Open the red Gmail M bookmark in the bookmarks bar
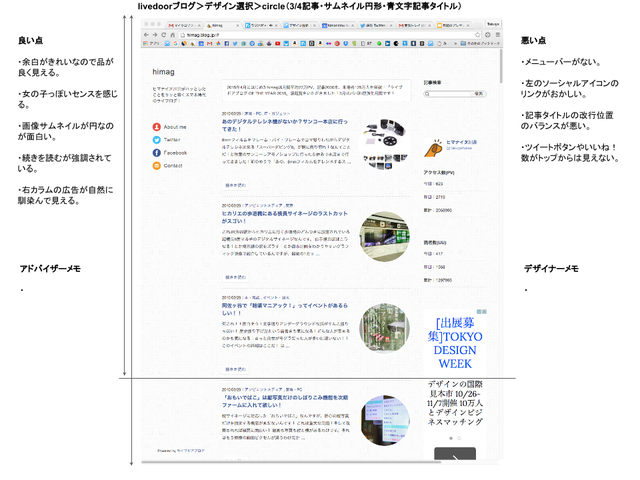Viewport: 640px width, 480px height. 209,43
